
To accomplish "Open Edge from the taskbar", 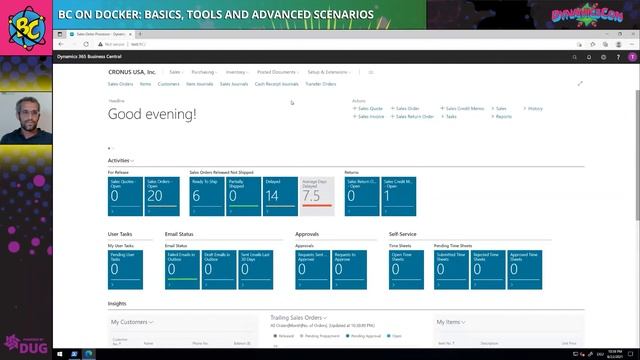I will click(89, 354).
